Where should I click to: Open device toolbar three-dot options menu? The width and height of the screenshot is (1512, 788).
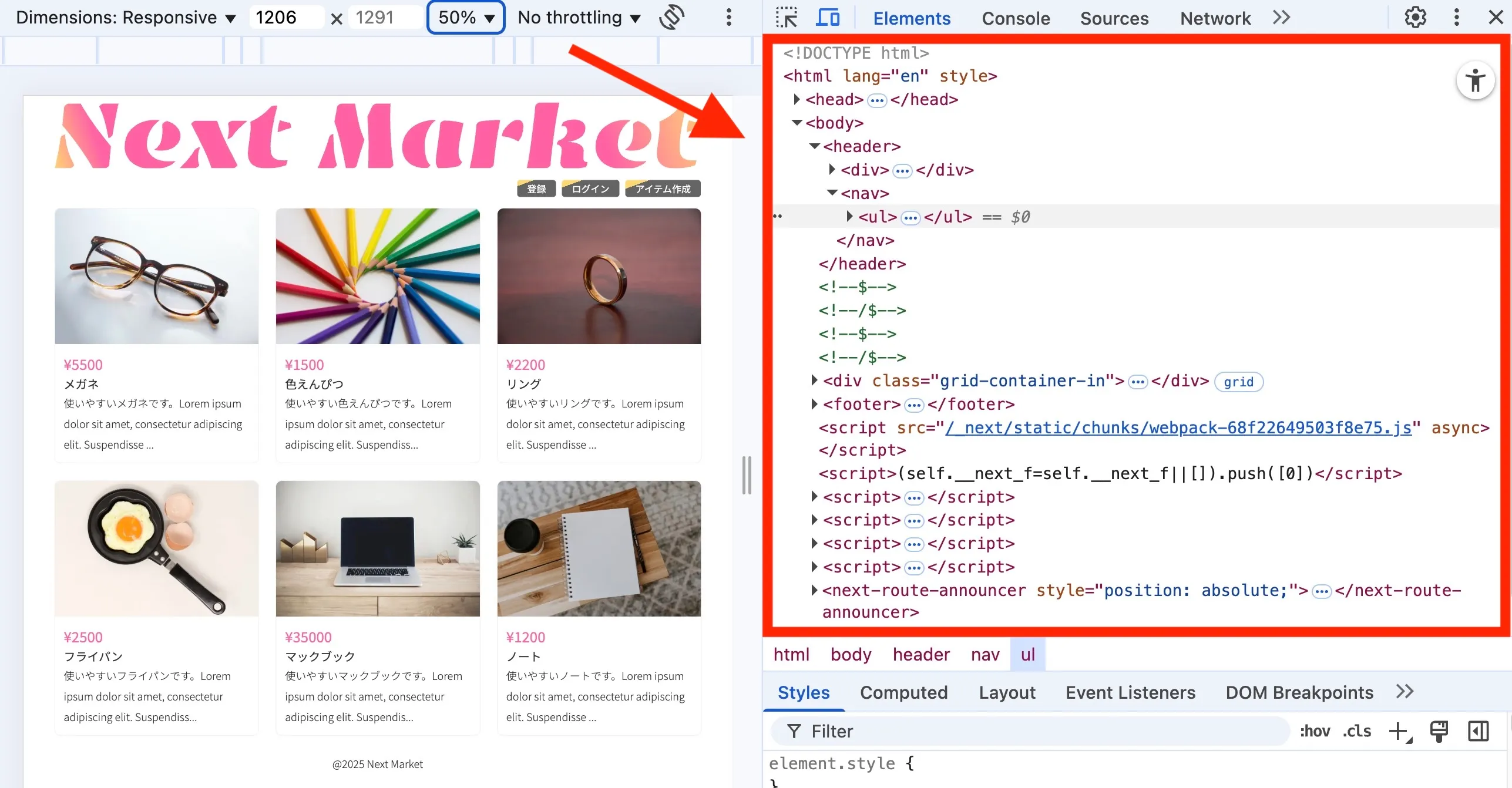point(728,17)
